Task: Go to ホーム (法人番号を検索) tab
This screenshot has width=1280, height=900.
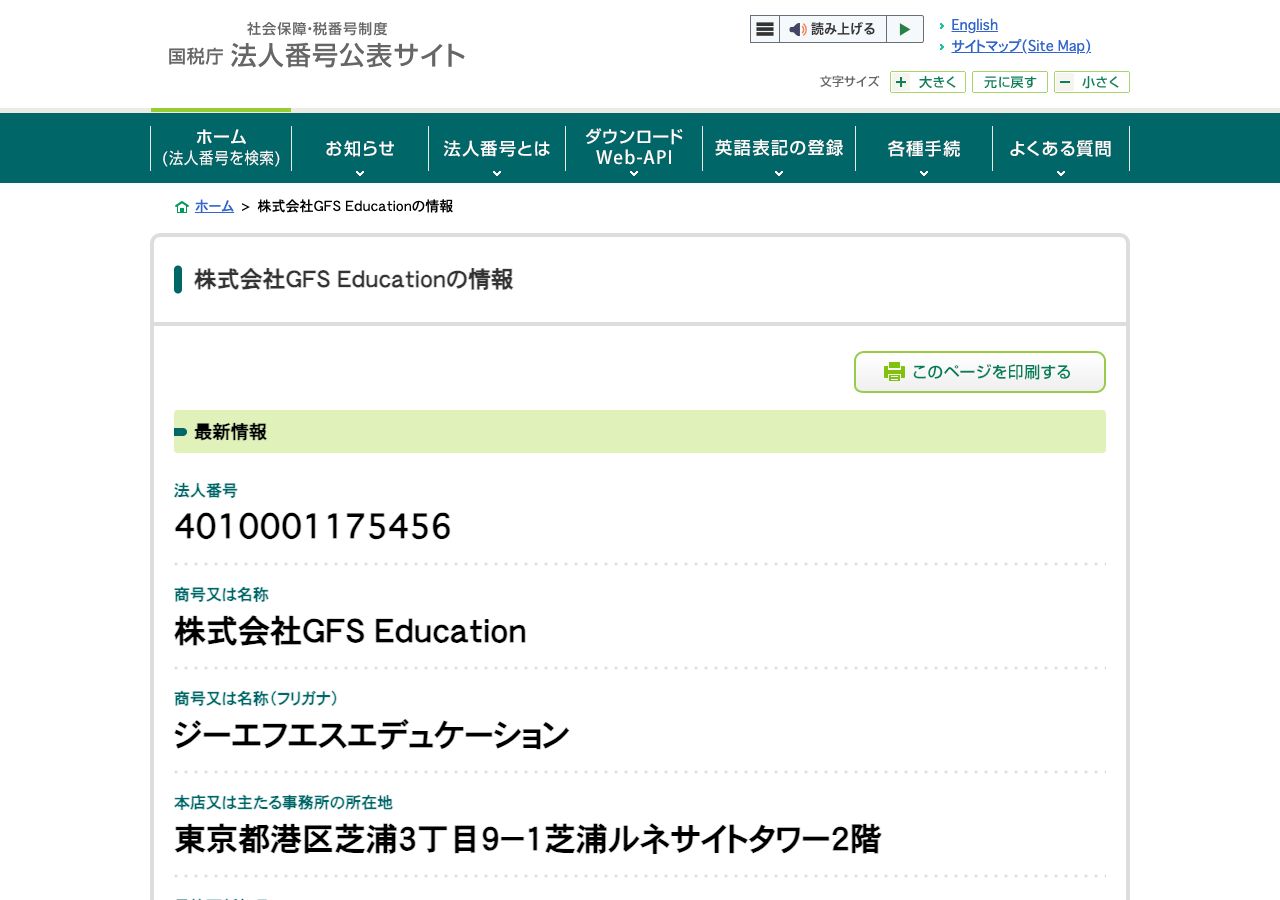Action: pyautogui.click(x=221, y=147)
